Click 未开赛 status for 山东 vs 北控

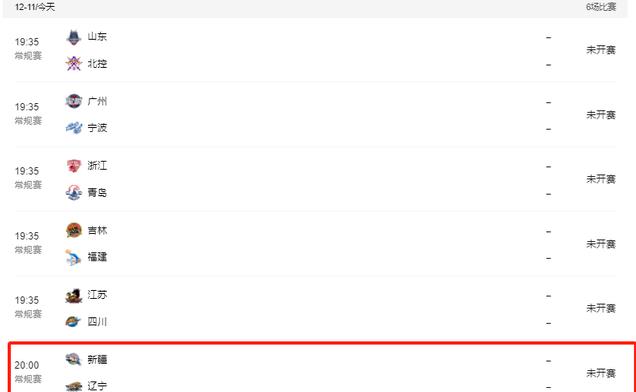pos(601,50)
